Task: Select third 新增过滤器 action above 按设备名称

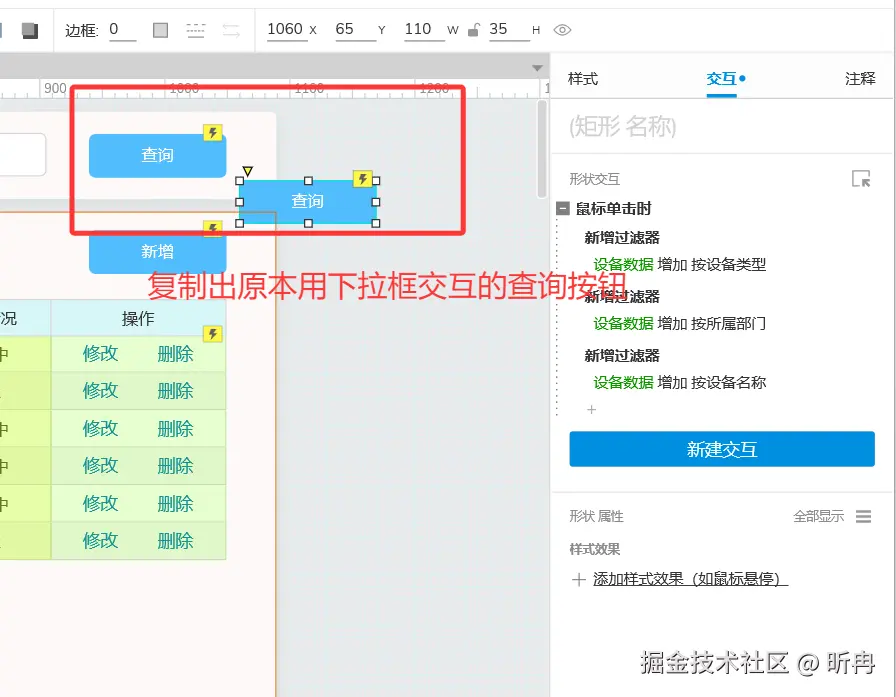Action: 622,356
